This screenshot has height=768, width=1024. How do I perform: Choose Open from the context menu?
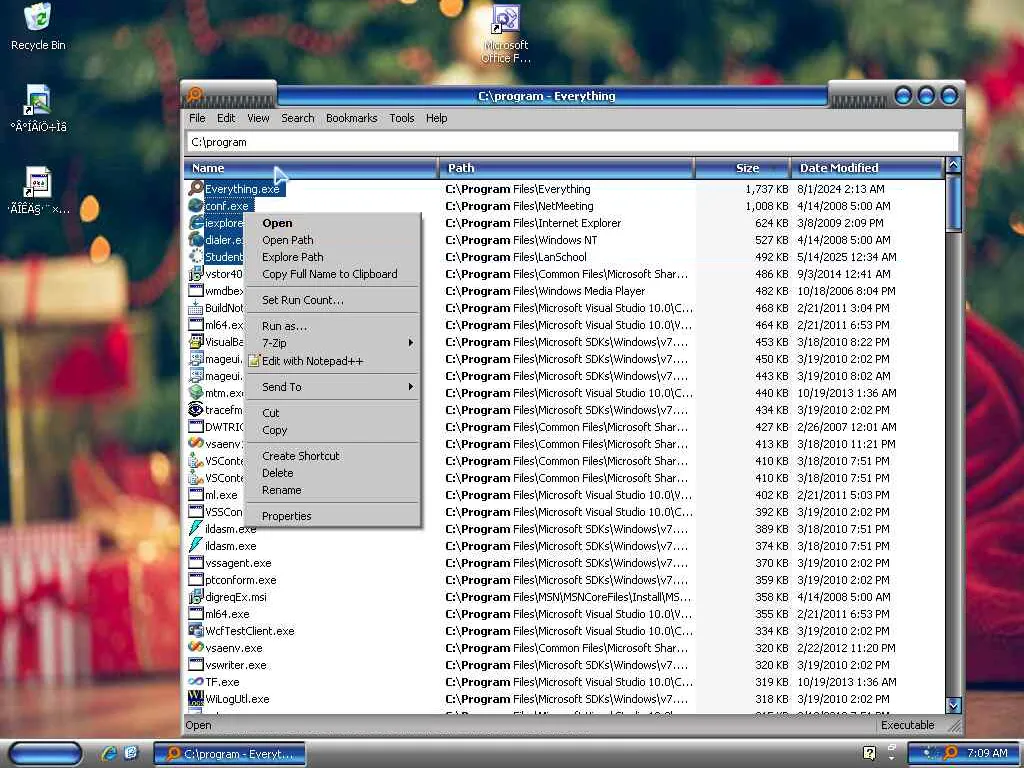coord(332,223)
